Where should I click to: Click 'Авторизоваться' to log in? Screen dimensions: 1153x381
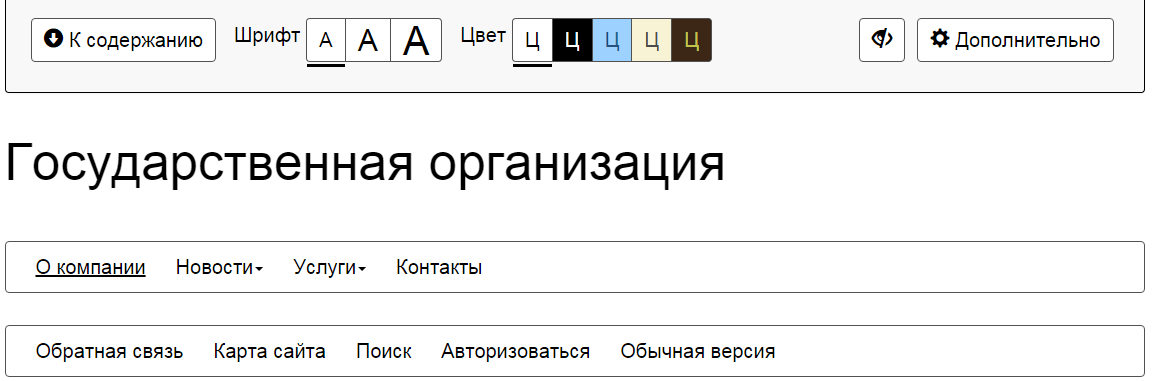(515, 351)
